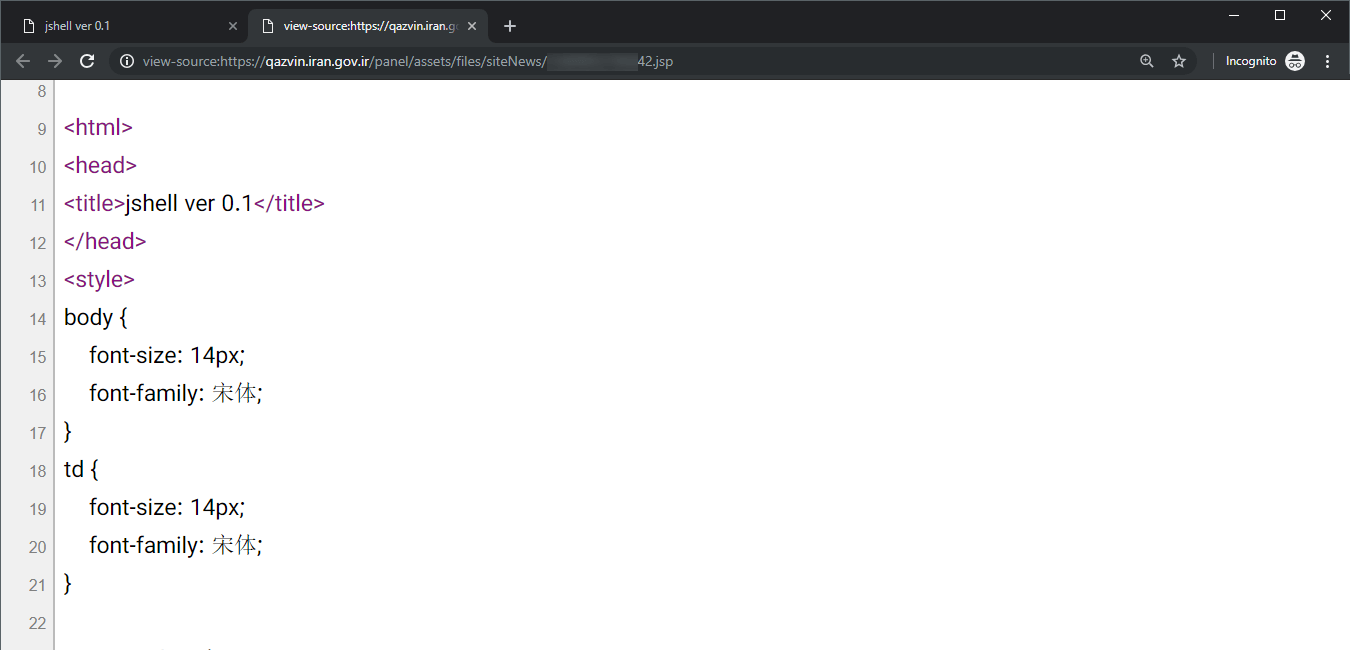The image size is (1350, 650).
Task: Open a new tab with plus button
Action: click(x=510, y=26)
